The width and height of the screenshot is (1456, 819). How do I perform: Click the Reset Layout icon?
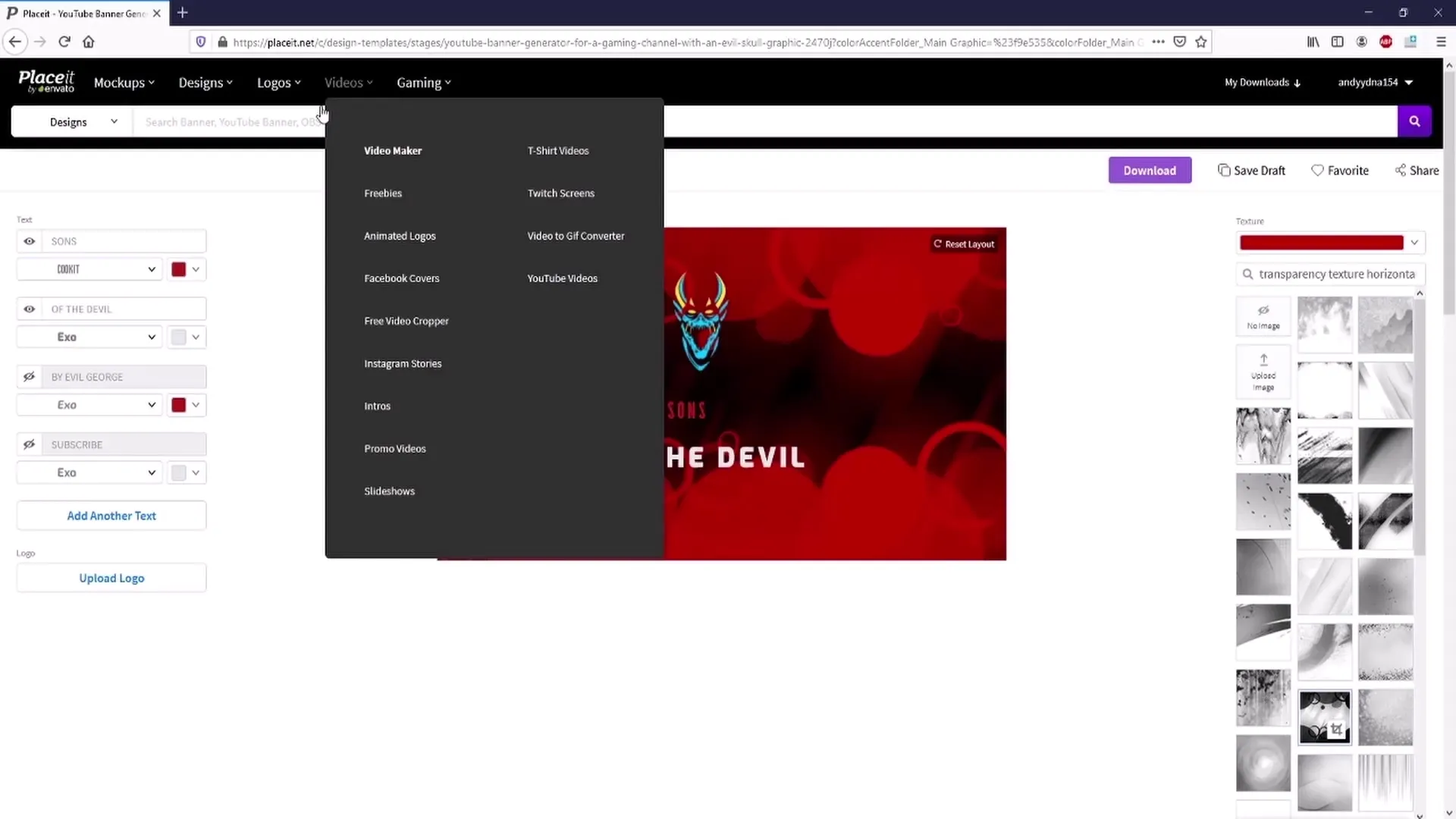[x=937, y=243]
